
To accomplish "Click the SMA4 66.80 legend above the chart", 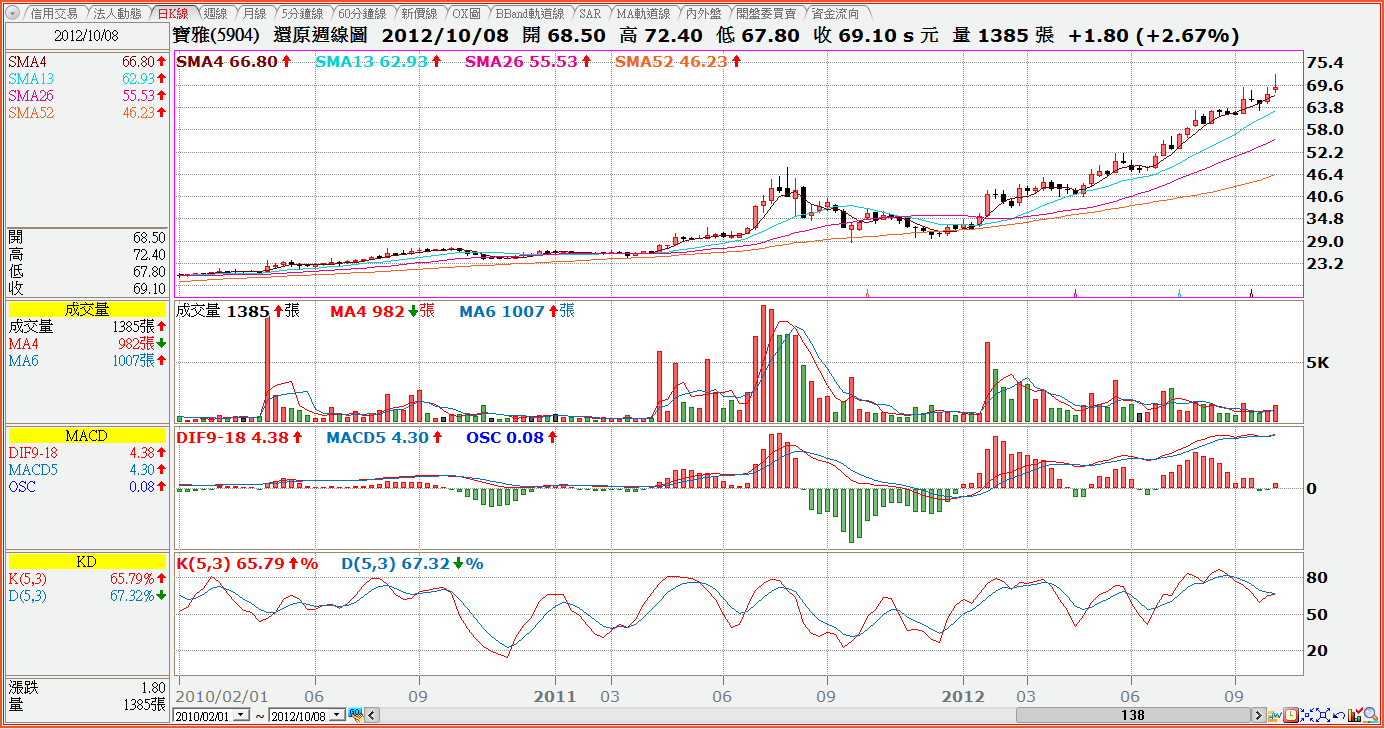I will 234,62.
